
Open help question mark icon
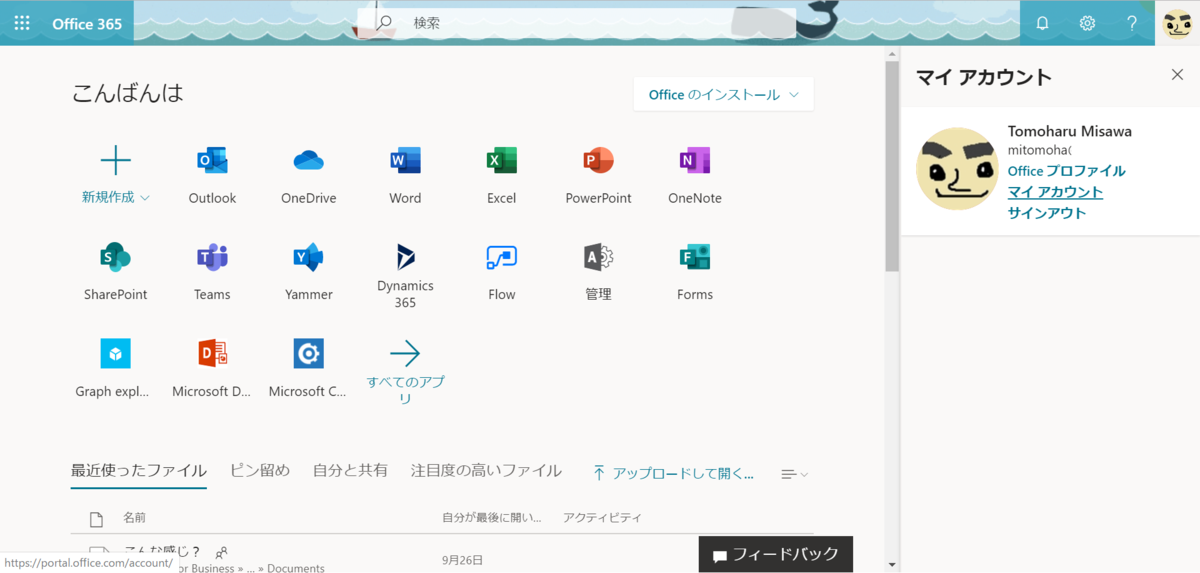click(1132, 23)
